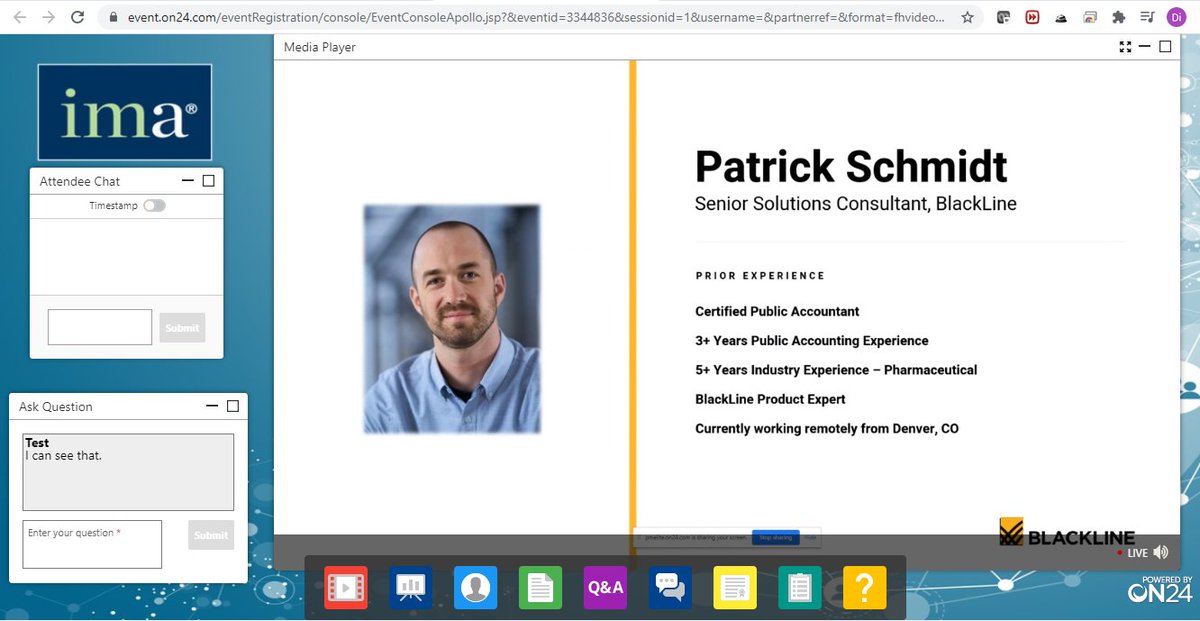This screenshot has height=621, width=1200.
Task: Open the Media Player widget from the dock
Action: [x=346, y=588]
